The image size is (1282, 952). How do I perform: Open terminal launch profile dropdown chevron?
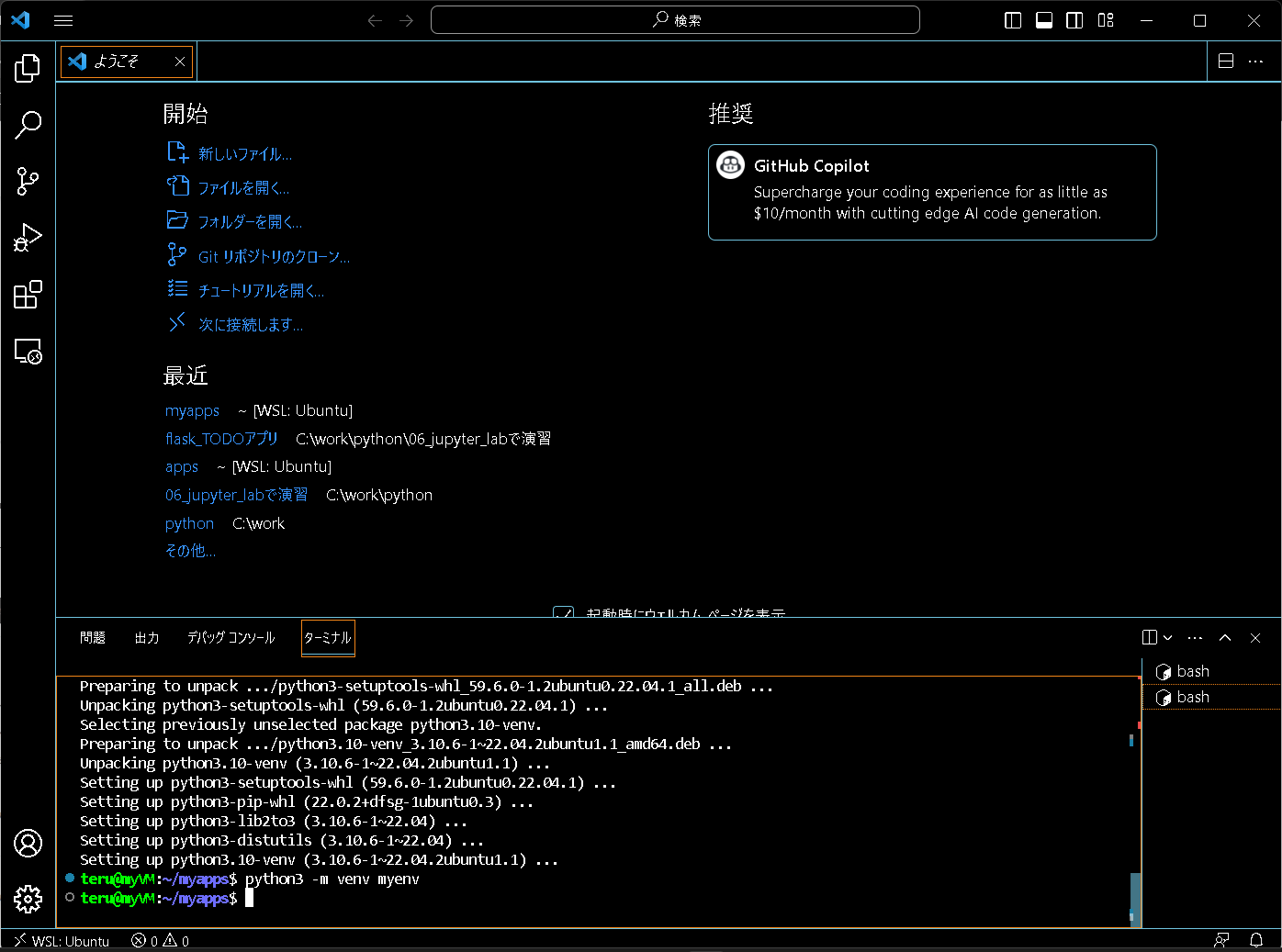[x=1168, y=637]
